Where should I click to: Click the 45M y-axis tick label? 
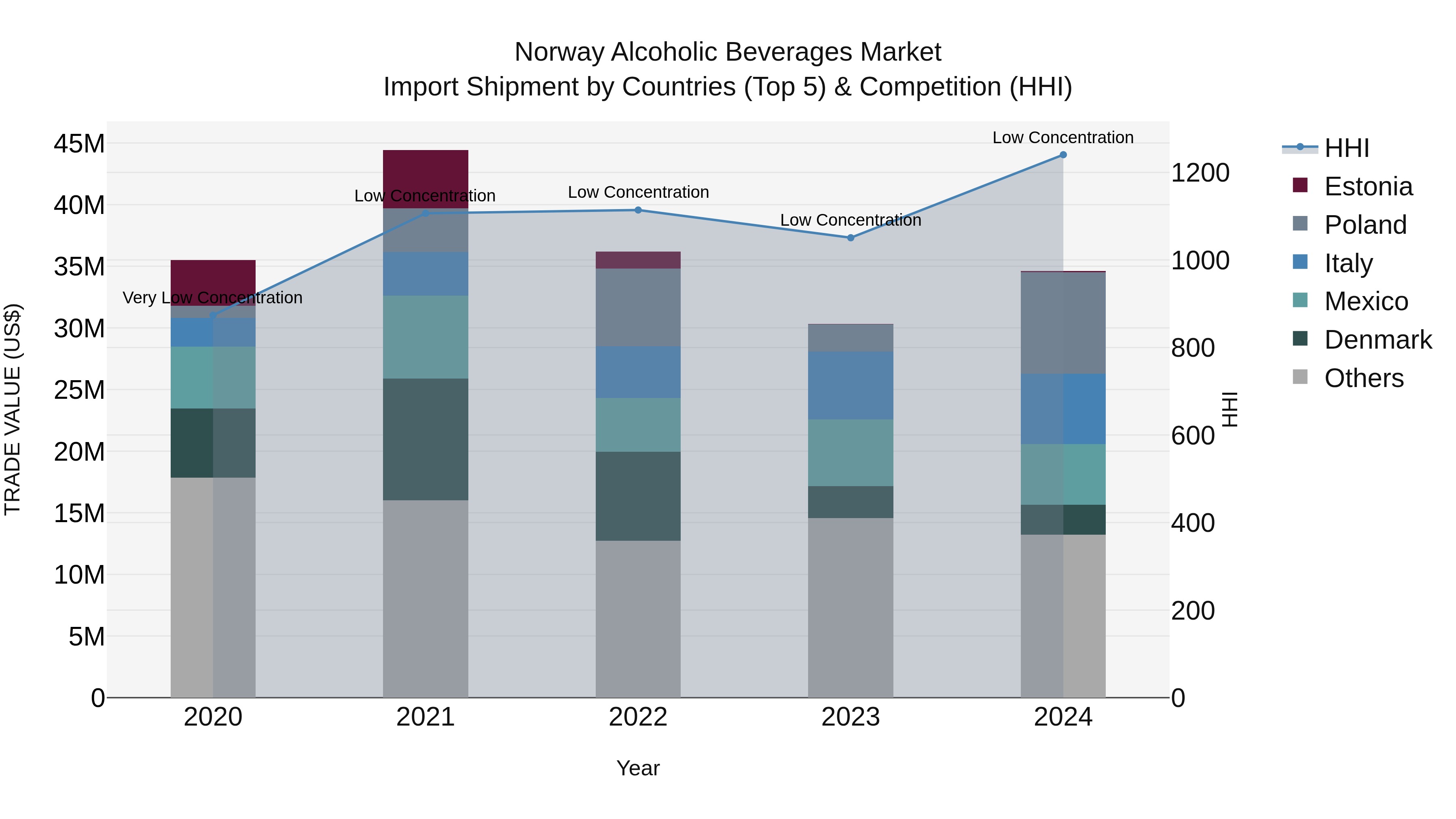click(x=79, y=144)
